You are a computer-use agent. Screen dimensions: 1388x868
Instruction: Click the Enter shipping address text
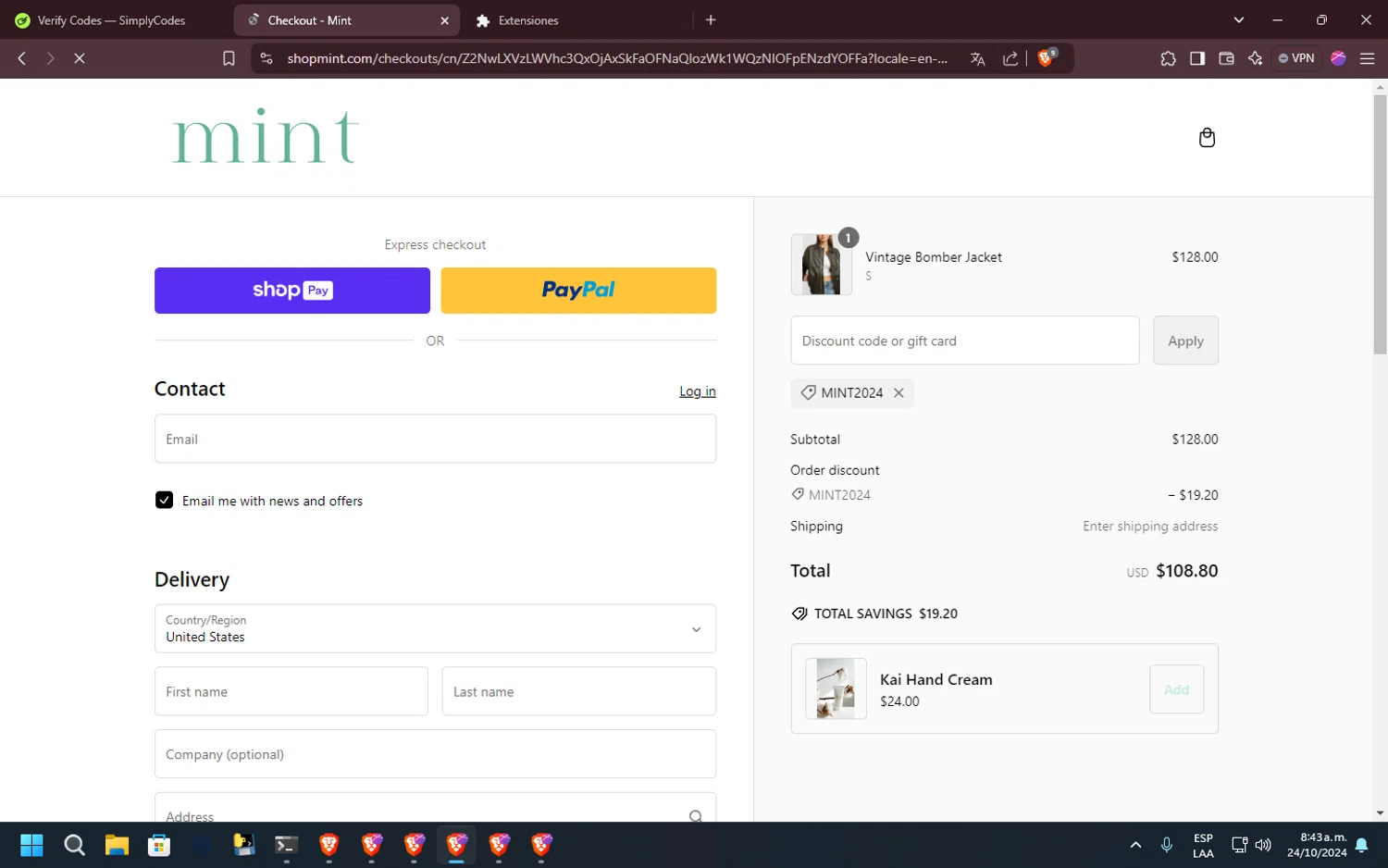[x=1150, y=526]
